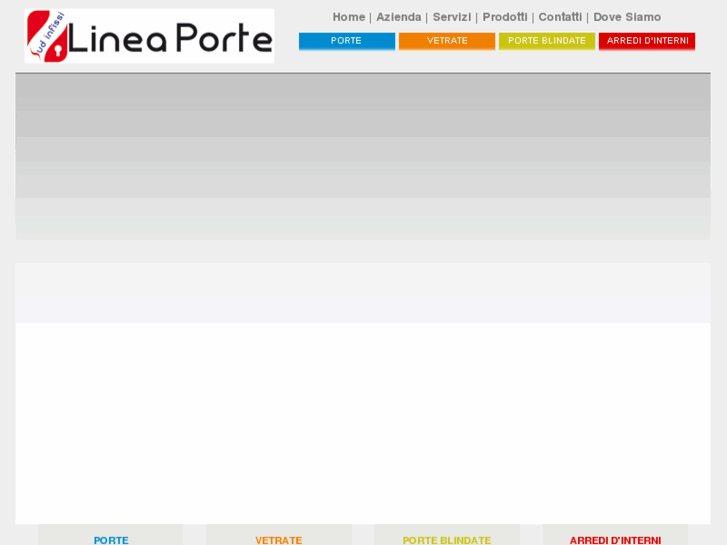Image resolution: width=727 pixels, height=545 pixels.
Task: Click the yellow PORTE BLINDATE button
Action: 547,41
